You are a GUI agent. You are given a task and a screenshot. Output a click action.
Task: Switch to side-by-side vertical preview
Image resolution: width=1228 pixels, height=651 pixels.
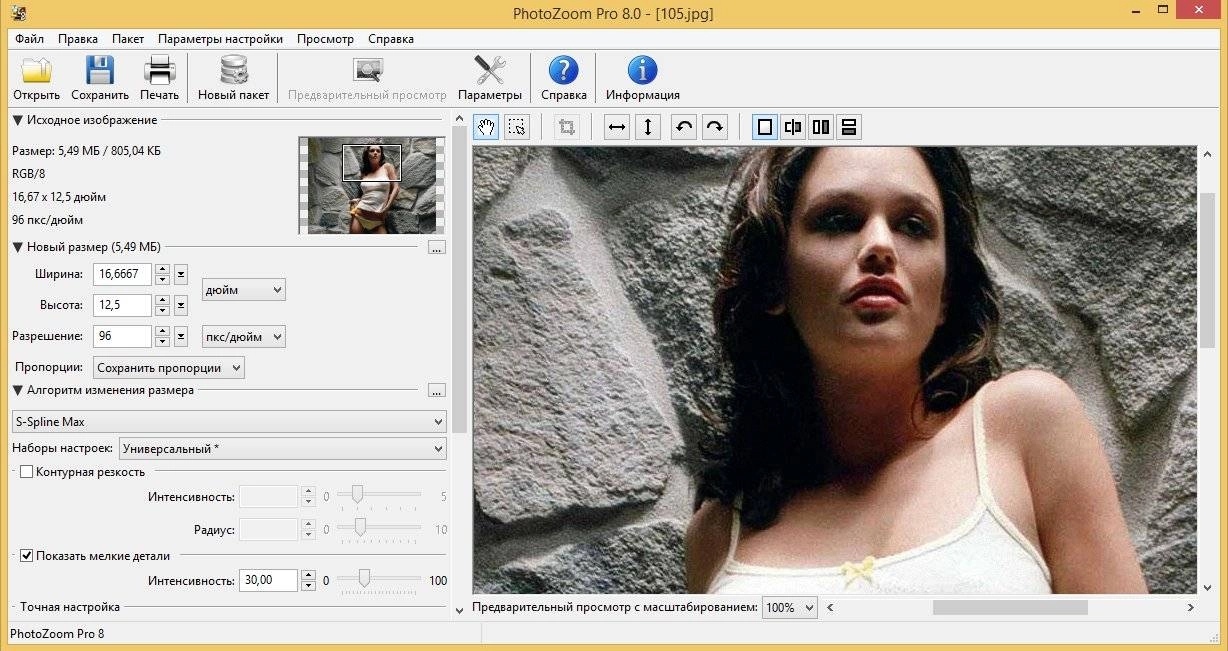[821, 127]
